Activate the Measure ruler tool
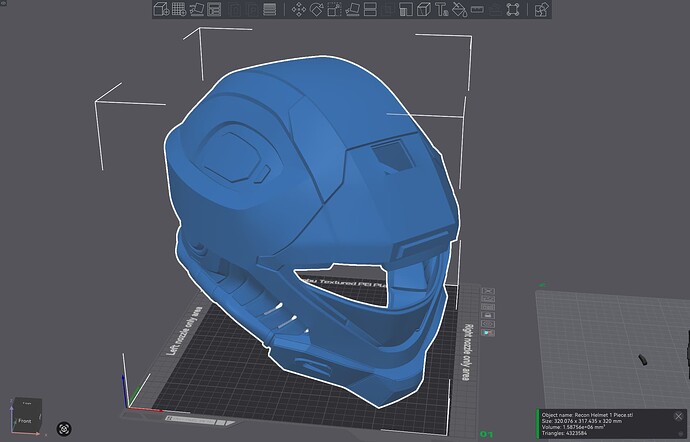The image size is (690, 442). click(x=477, y=9)
